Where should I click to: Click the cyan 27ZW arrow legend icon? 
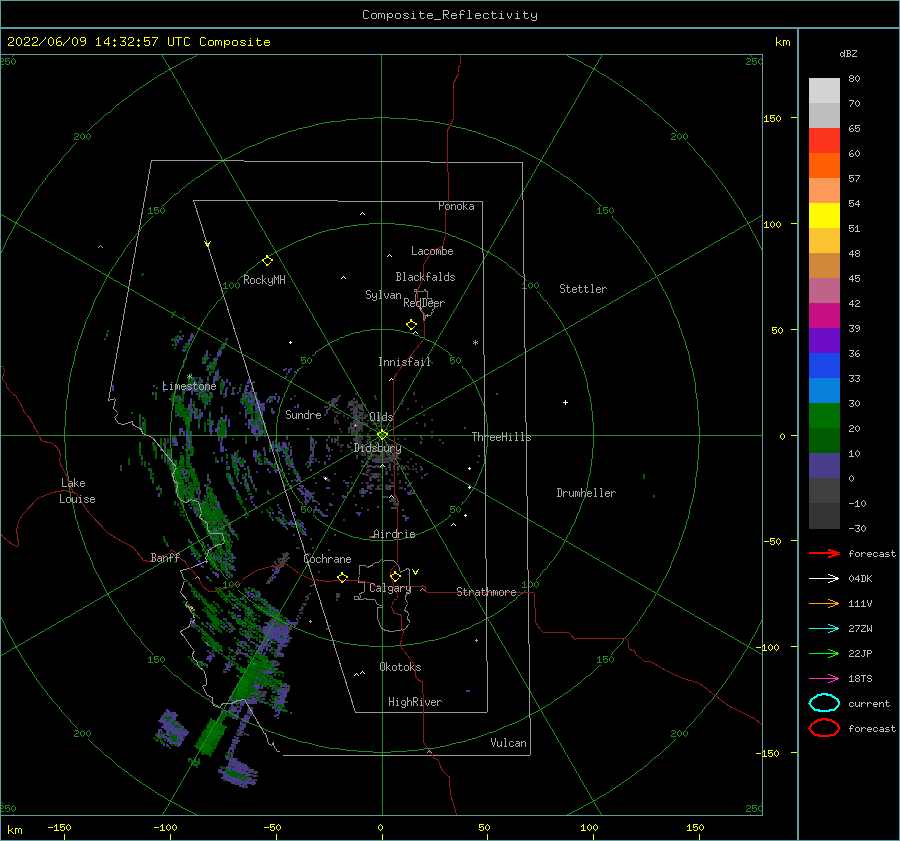point(824,629)
